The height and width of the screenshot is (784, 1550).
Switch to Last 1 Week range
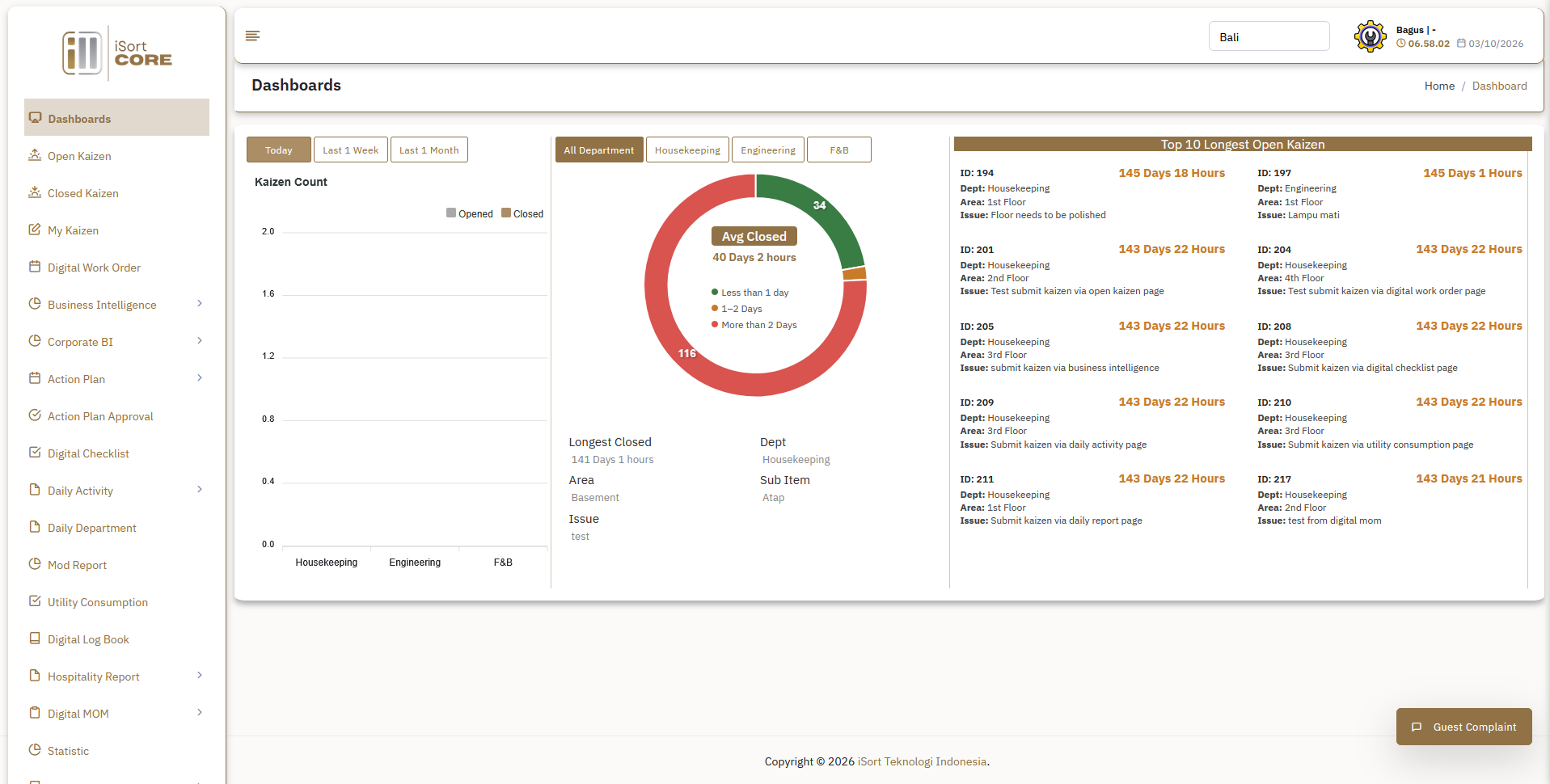tap(351, 150)
